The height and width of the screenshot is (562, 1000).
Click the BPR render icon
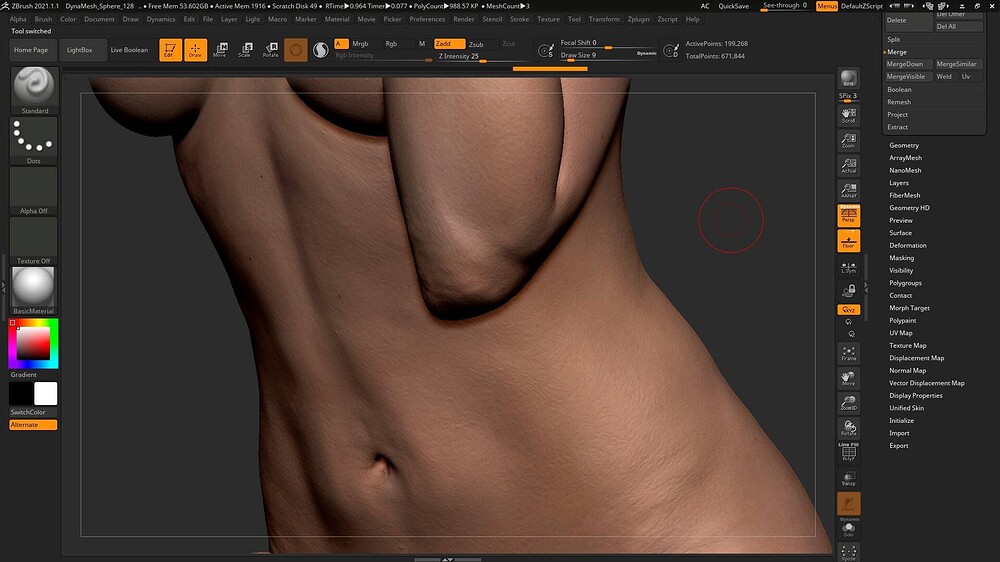click(x=849, y=79)
